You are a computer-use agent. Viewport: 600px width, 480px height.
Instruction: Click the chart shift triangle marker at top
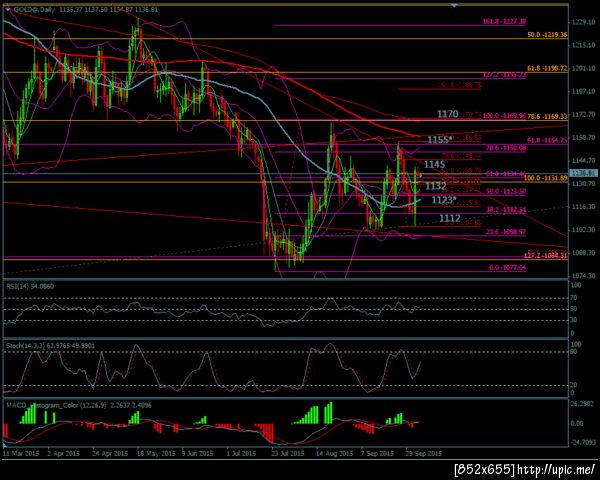pyautogui.click(x=454, y=6)
